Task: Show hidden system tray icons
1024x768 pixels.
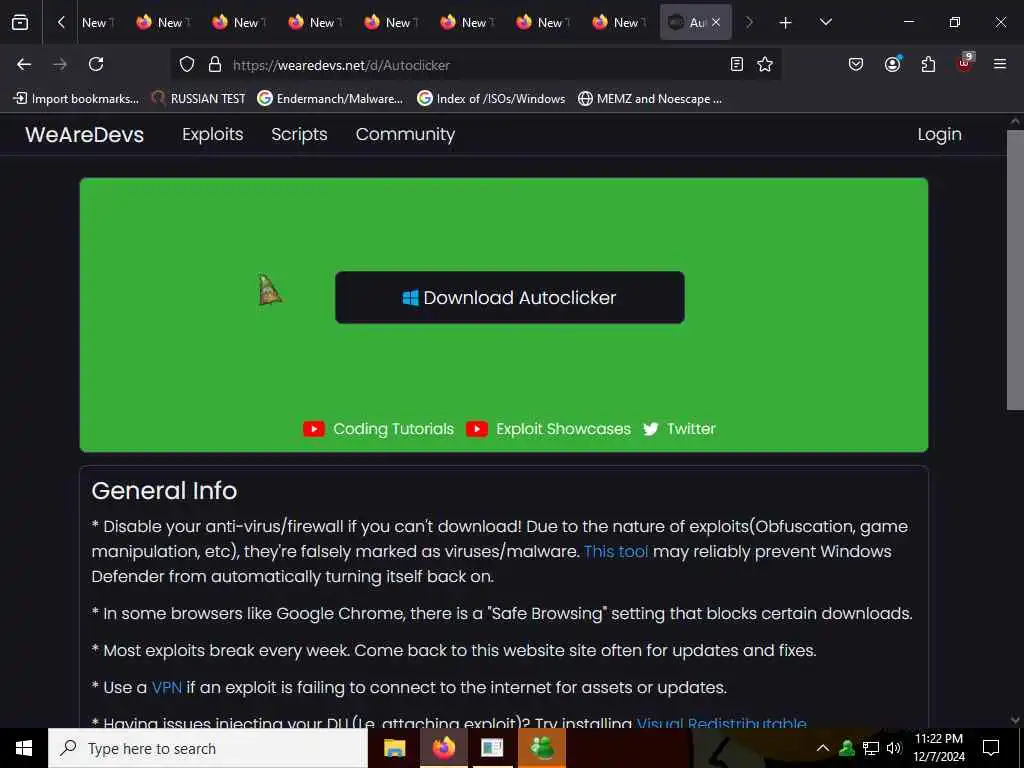Action: click(x=823, y=748)
